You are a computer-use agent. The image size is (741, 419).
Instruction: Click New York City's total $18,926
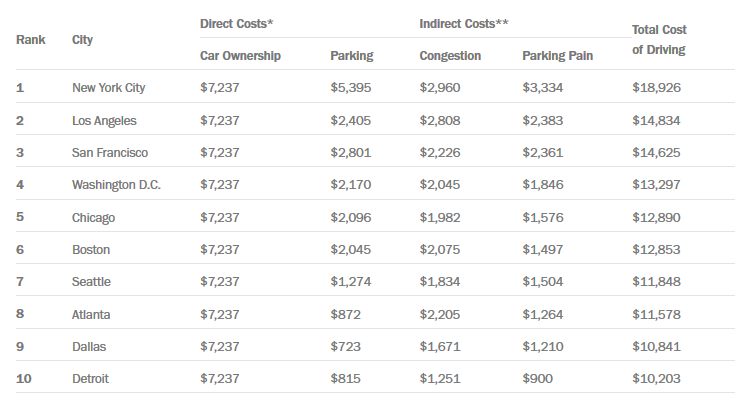(x=658, y=88)
